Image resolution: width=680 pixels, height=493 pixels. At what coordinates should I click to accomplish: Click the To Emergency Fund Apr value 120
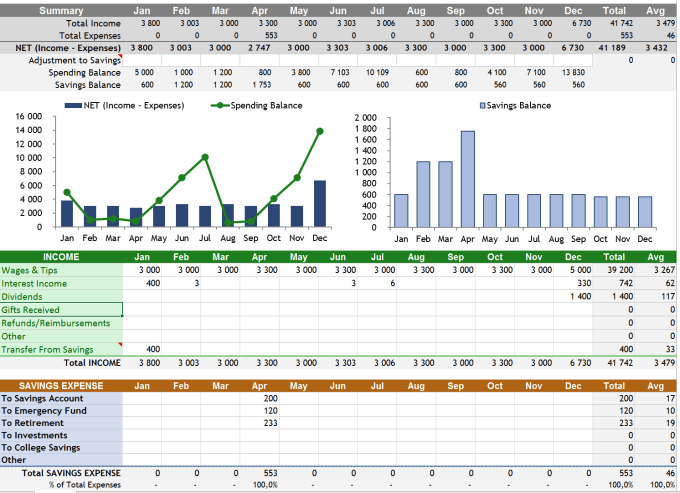(x=271, y=411)
